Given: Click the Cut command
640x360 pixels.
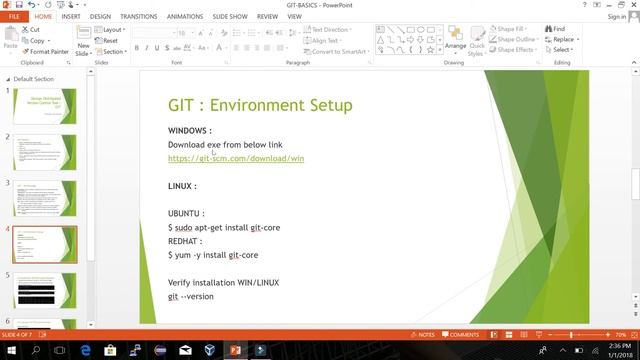Looking at the screenshot, I should tap(31, 29).
